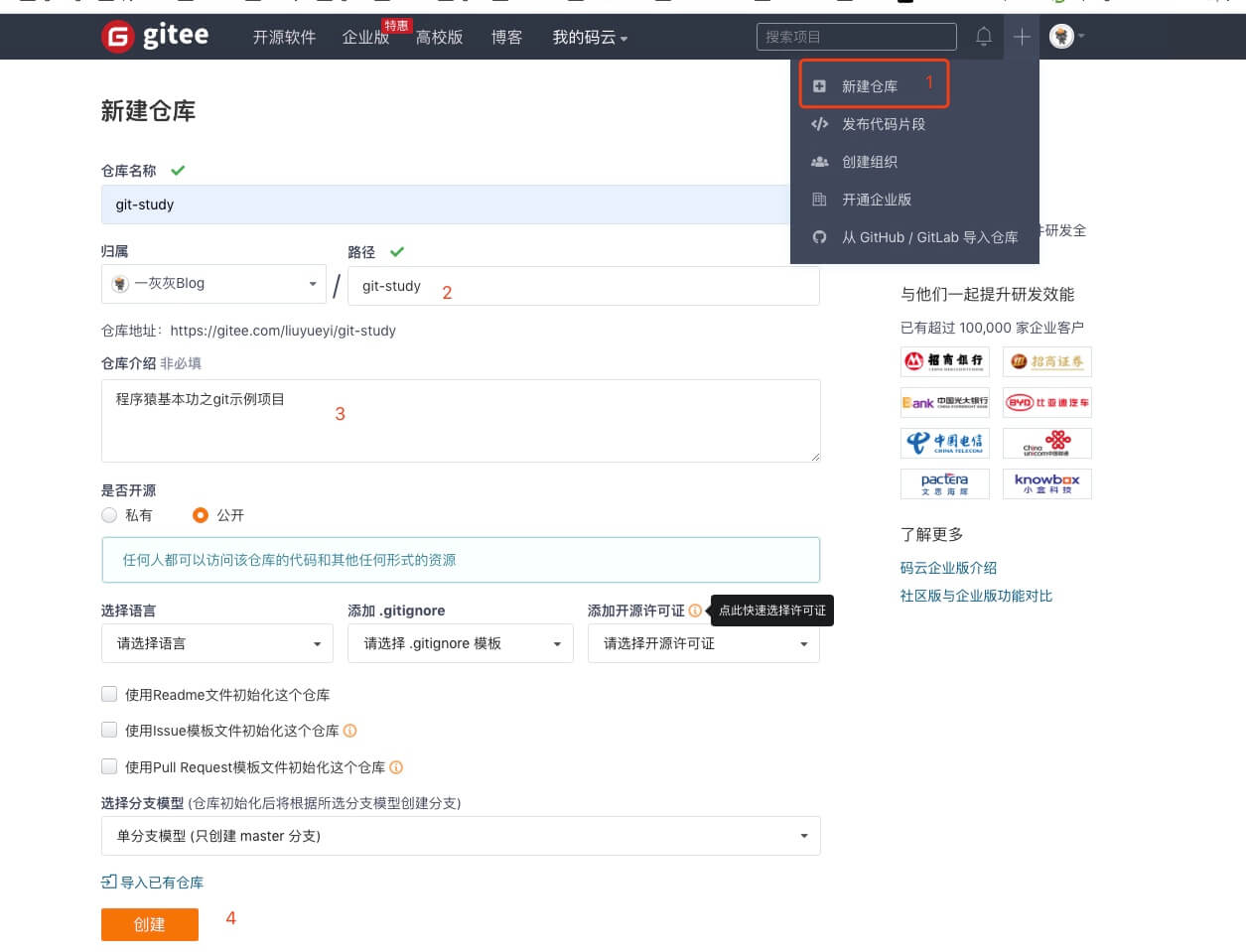Click the plus icon in navbar
The image size is (1246, 952).
pos(1022,37)
